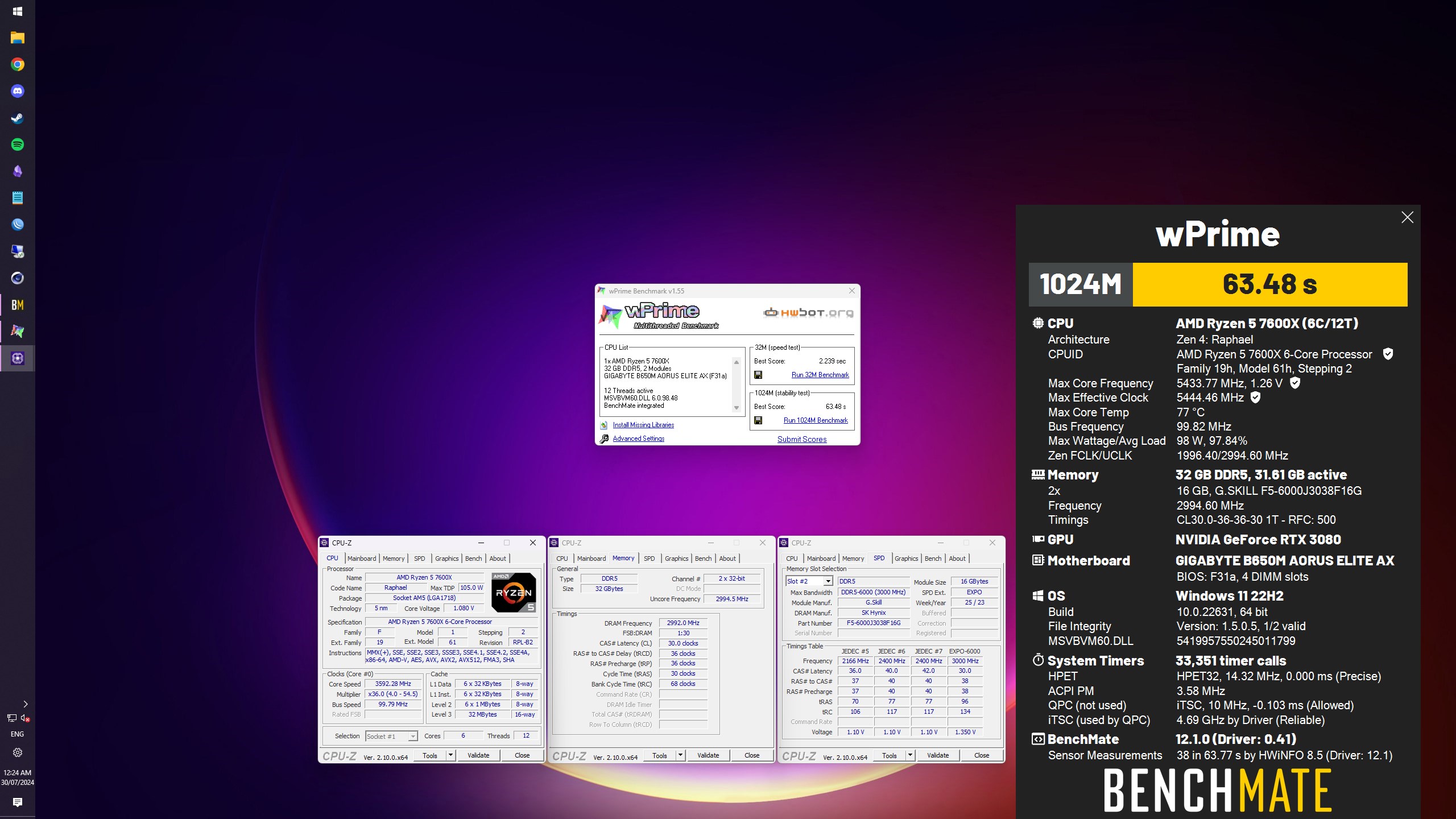This screenshot has height=819, width=1456.
Task: Open the Install Missing Libraries link
Action: pyautogui.click(x=643, y=425)
